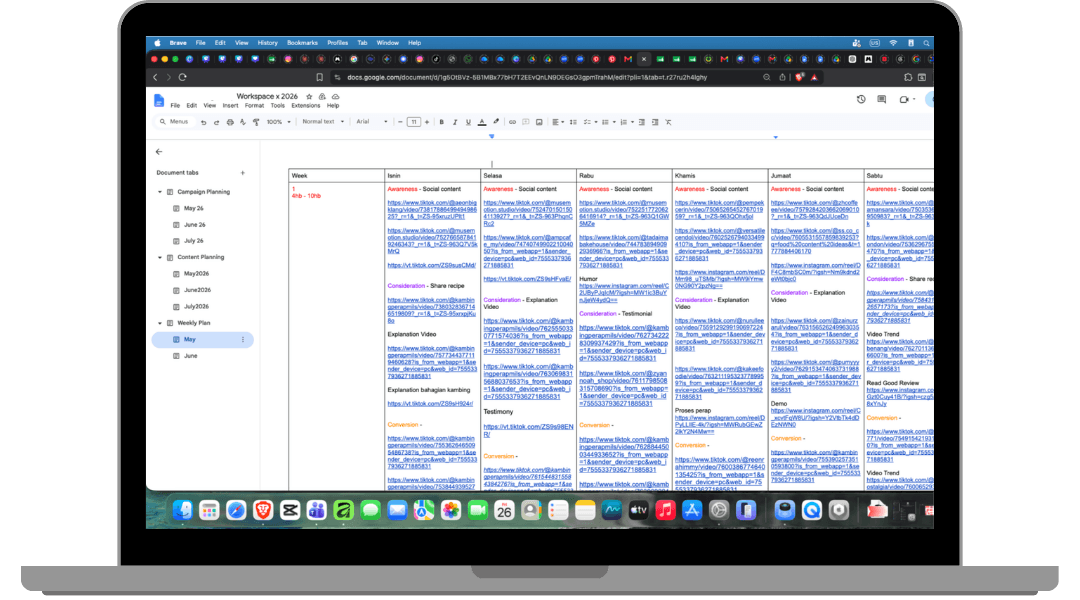The width and height of the screenshot is (1080, 600).
Task: Collapse the Weekly Plan tab group
Action: pyautogui.click(x=160, y=323)
